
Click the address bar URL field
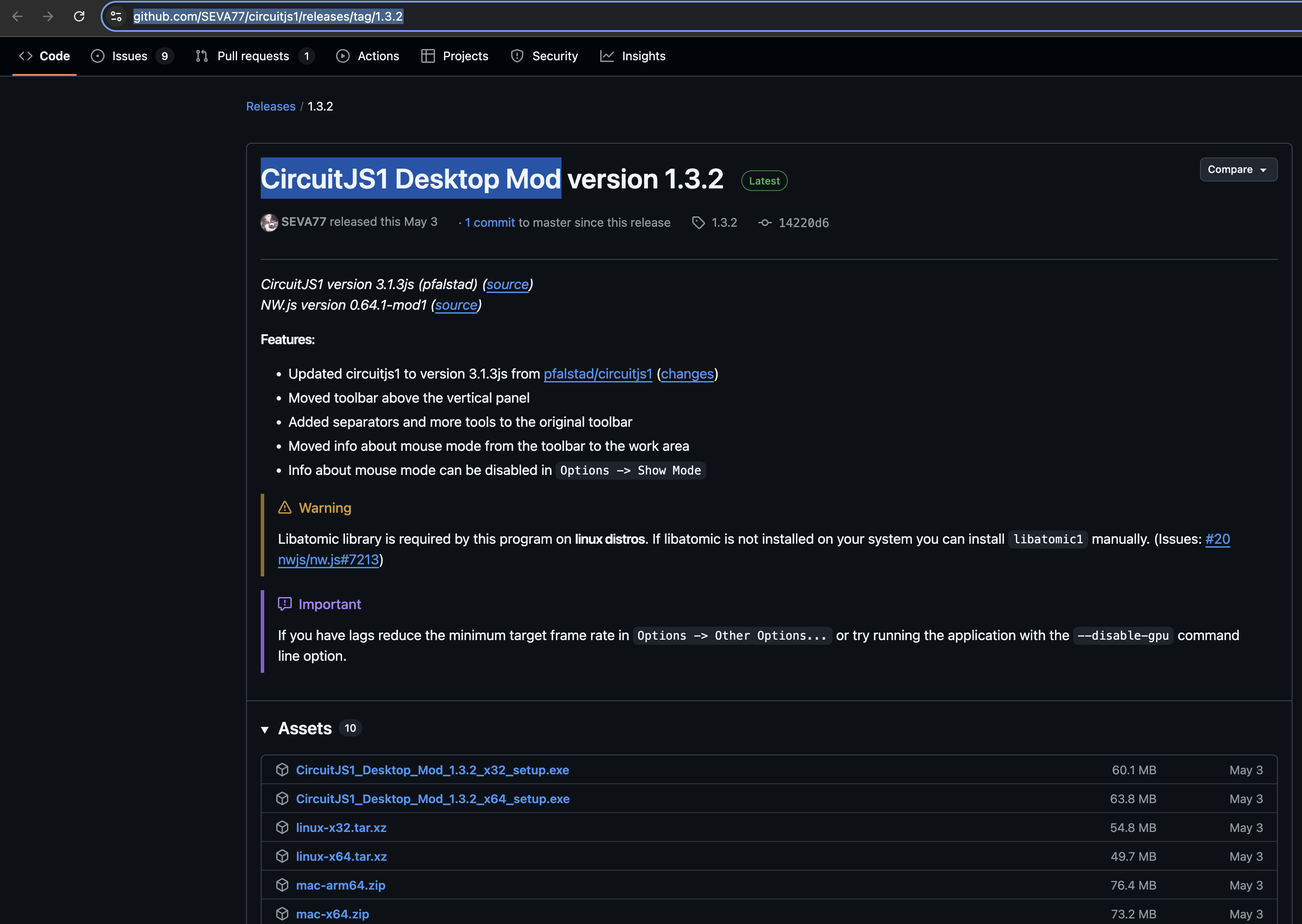tap(683, 16)
